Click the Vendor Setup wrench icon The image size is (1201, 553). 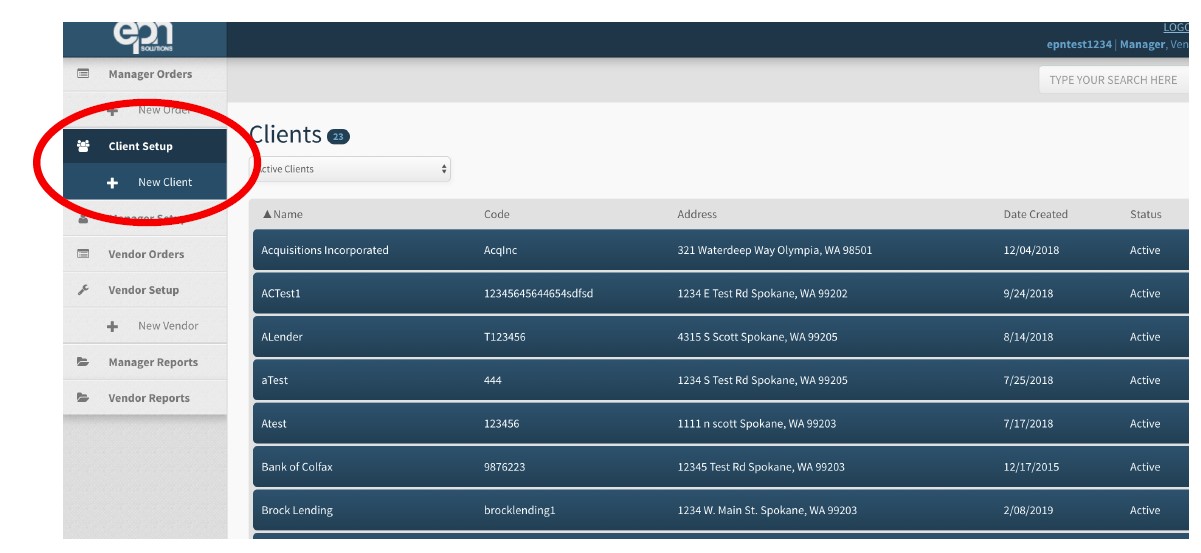coord(83,290)
